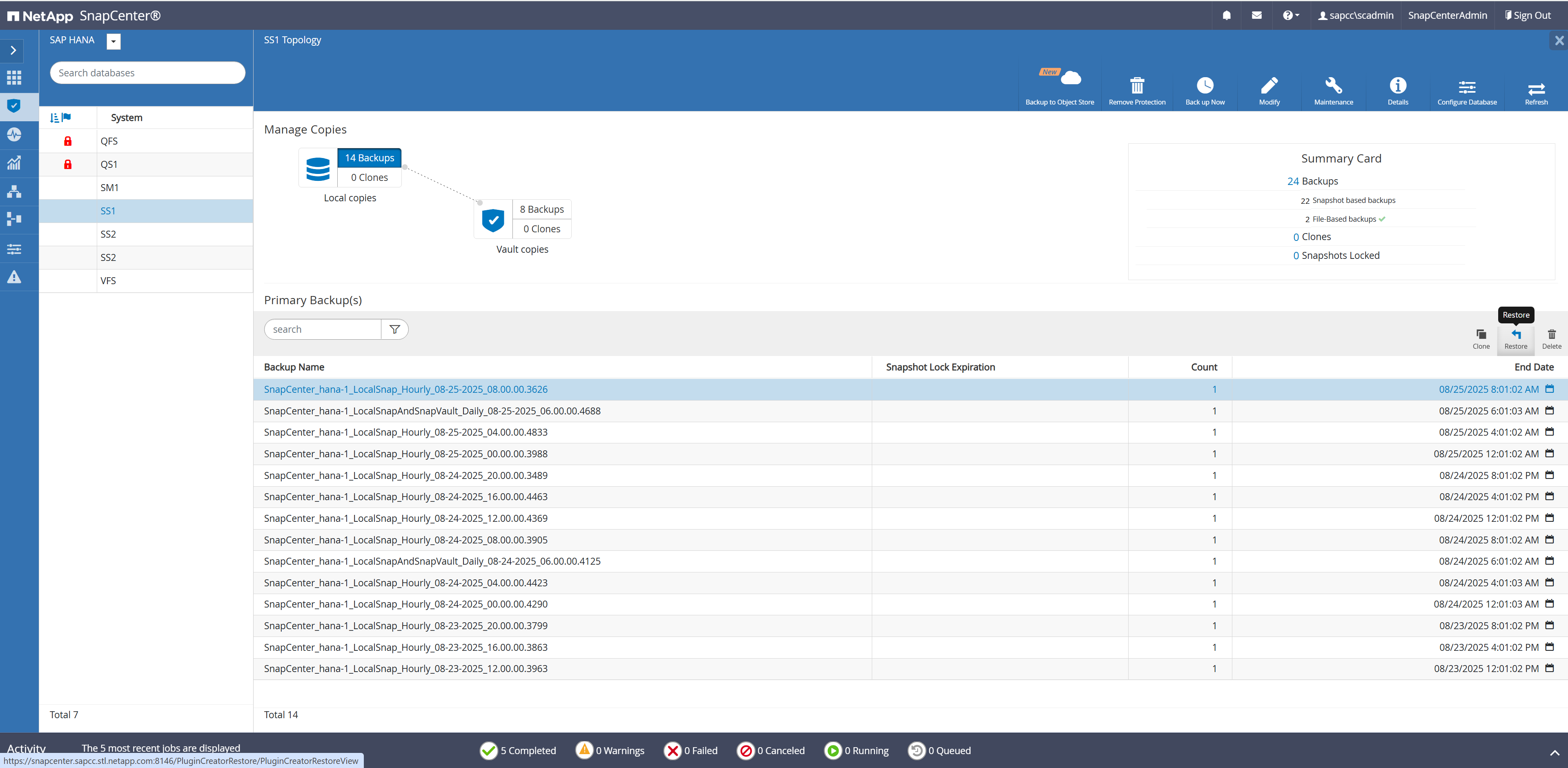The width and height of the screenshot is (1568, 768).
Task: Toggle sort flag icon in System header
Action: pyautogui.click(x=66, y=118)
